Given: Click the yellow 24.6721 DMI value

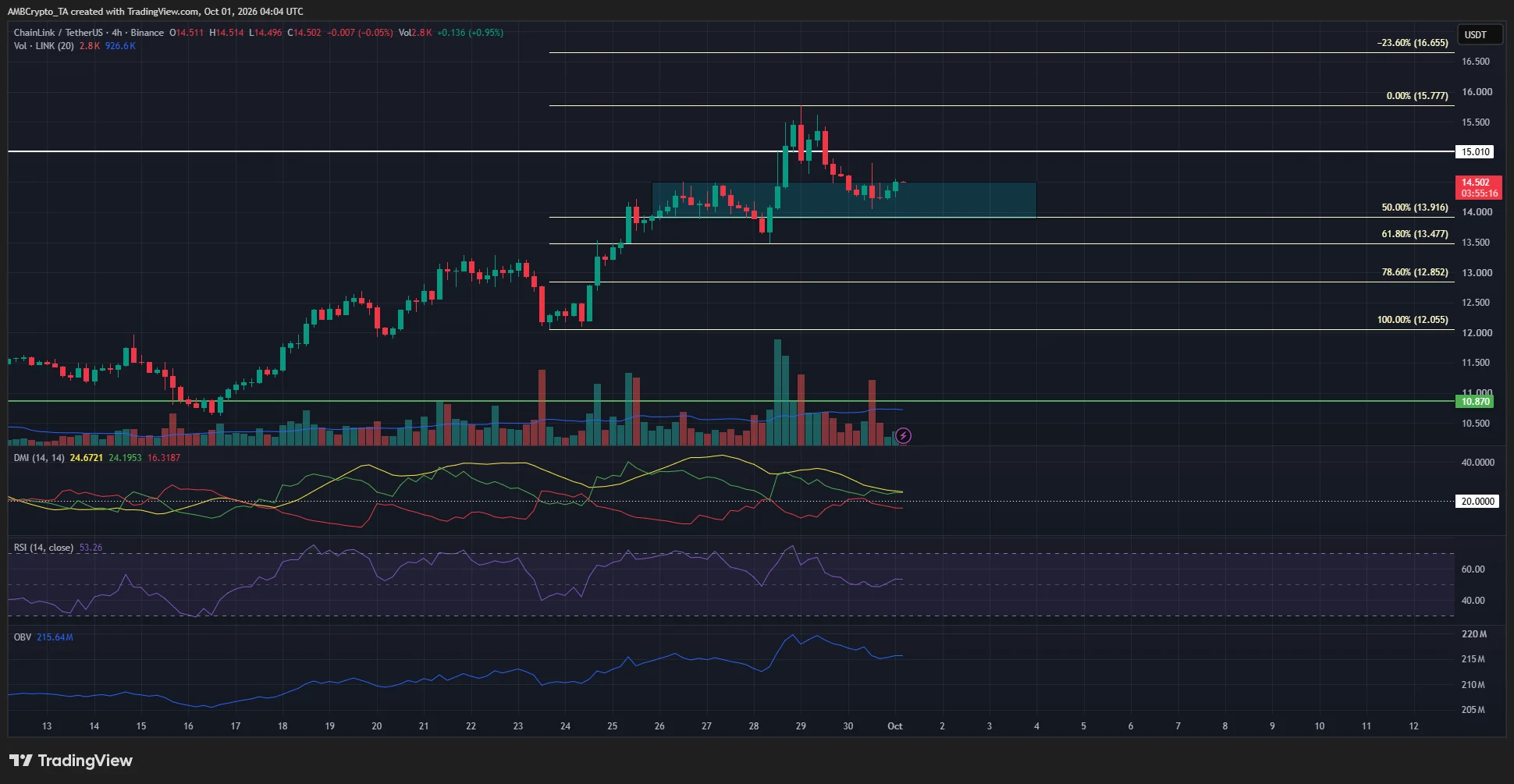Looking at the screenshot, I should pos(87,458).
